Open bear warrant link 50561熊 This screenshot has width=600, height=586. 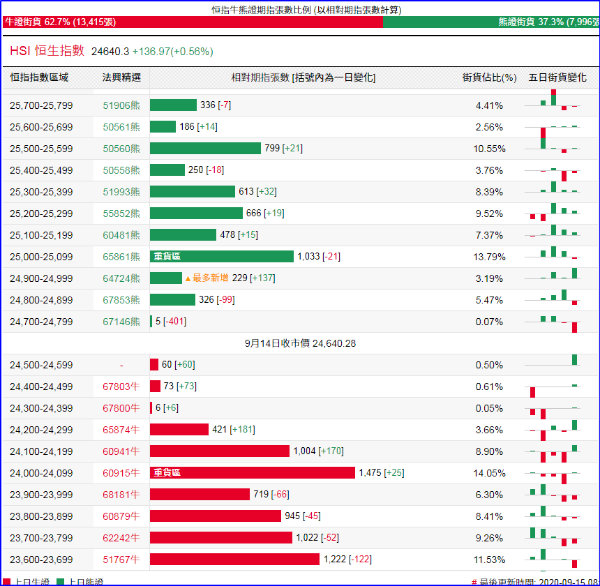(x=121, y=127)
